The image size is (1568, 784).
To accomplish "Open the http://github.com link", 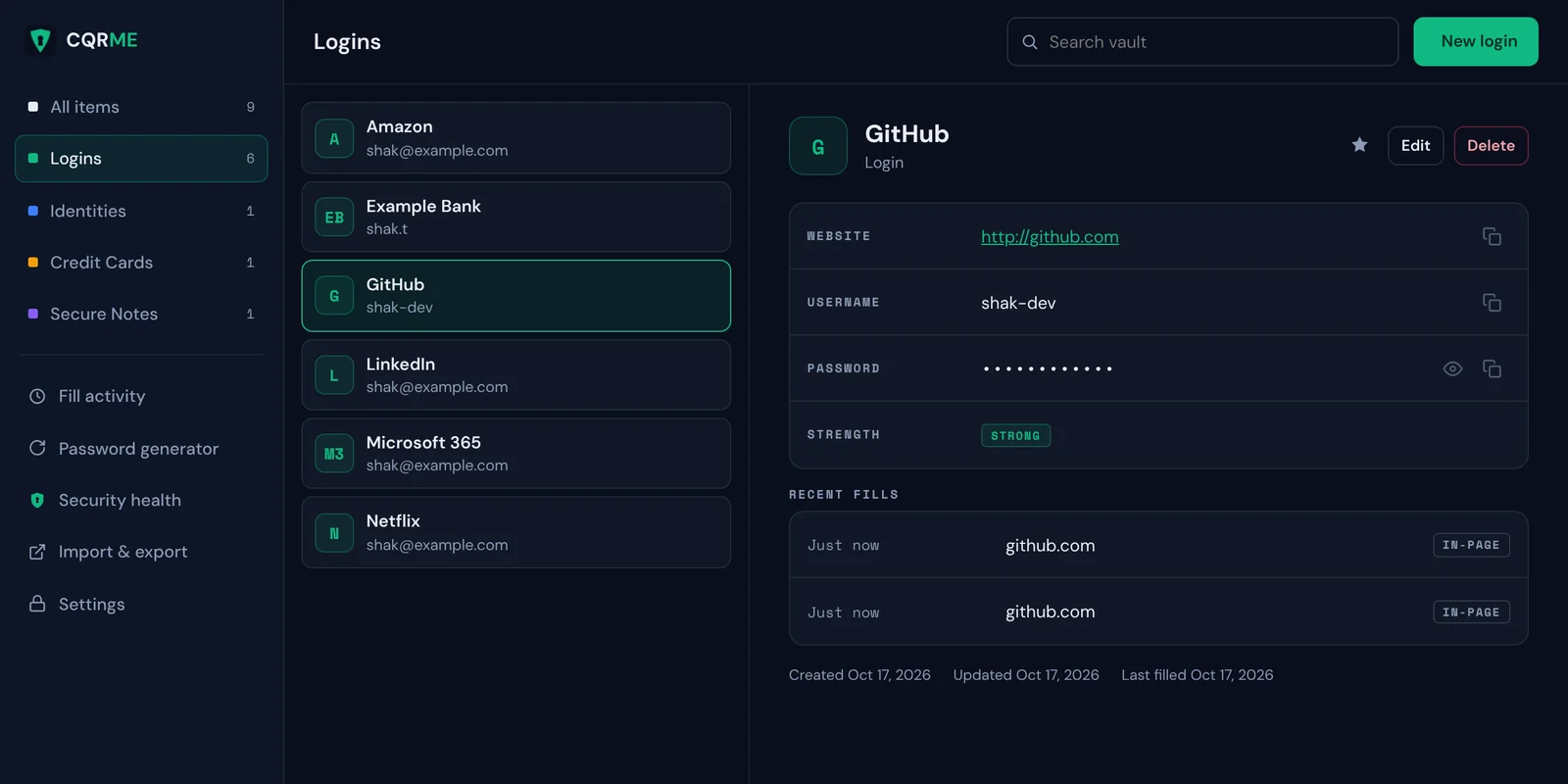I will pos(1050,236).
